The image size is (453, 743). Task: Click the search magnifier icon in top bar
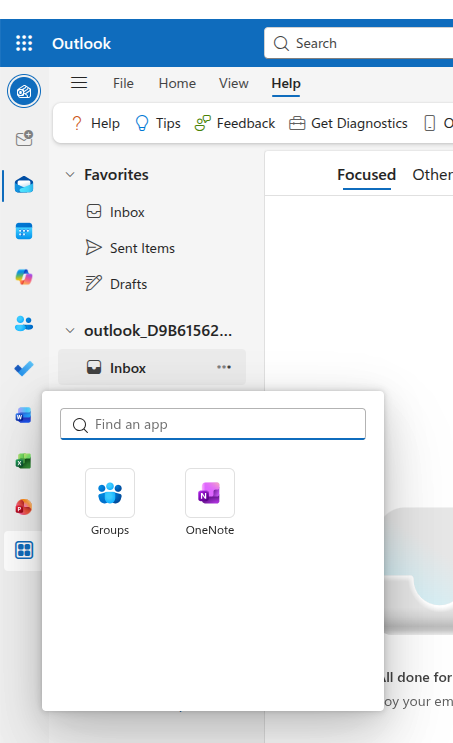[x=281, y=43]
